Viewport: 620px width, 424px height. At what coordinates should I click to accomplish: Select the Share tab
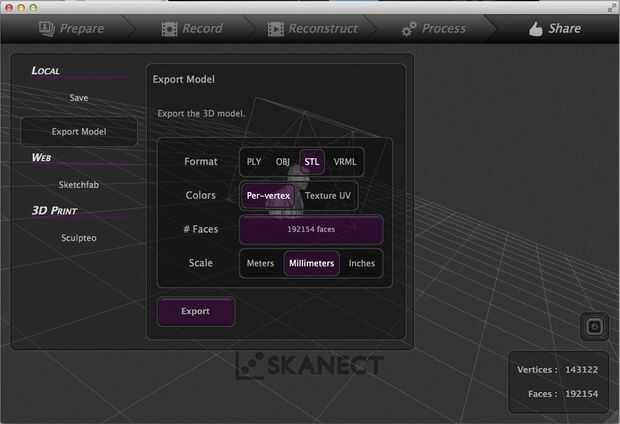555,28
